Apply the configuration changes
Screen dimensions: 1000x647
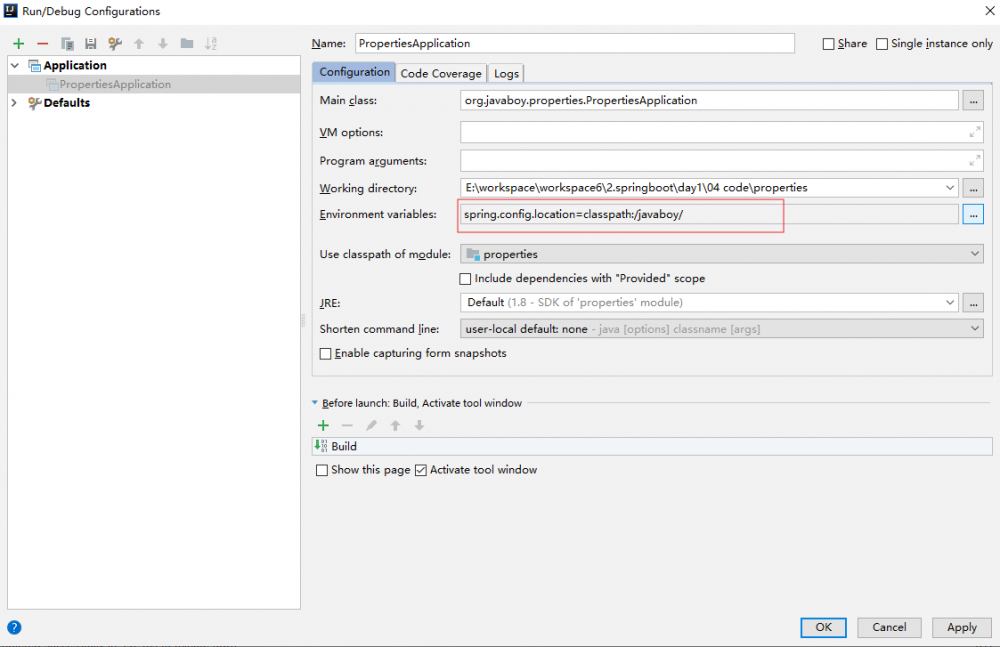[x=961, y=627]
